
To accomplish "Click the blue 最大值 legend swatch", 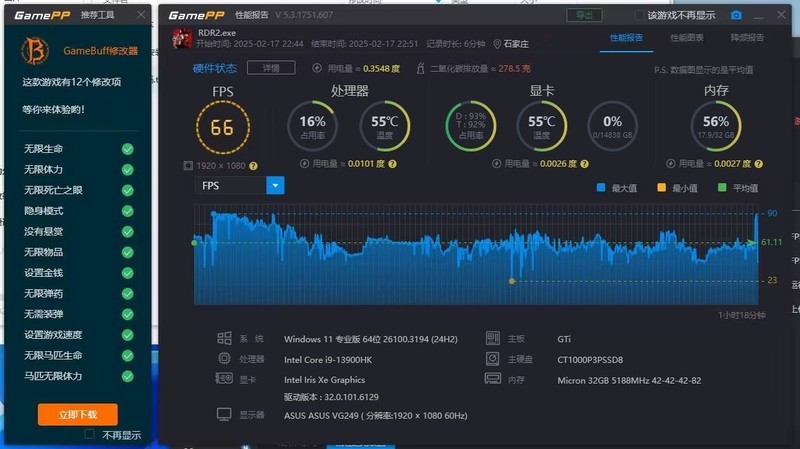I will pos(601,188).
